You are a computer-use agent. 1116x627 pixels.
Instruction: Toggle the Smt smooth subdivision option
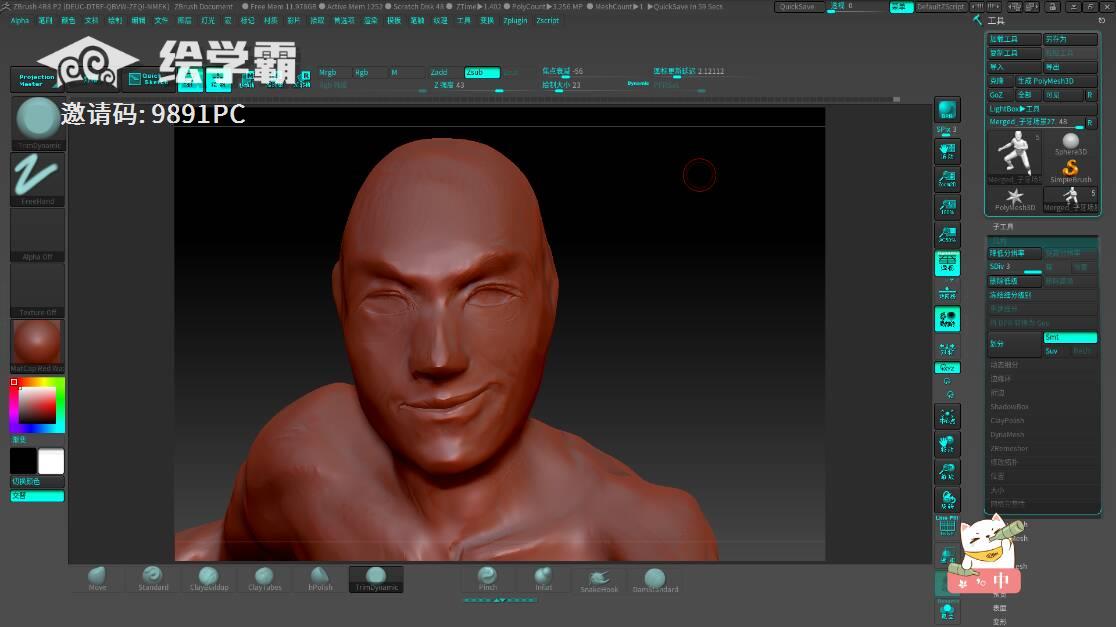point(1070,337)
